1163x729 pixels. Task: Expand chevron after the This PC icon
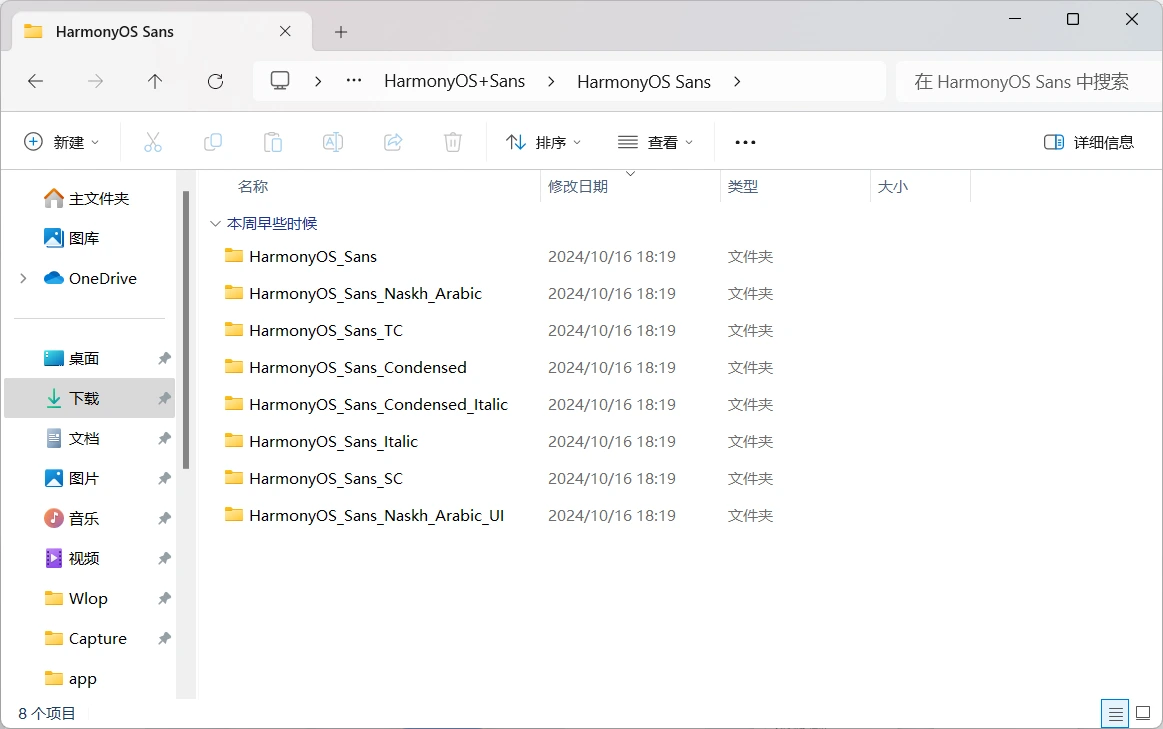(x=317, y=82)
